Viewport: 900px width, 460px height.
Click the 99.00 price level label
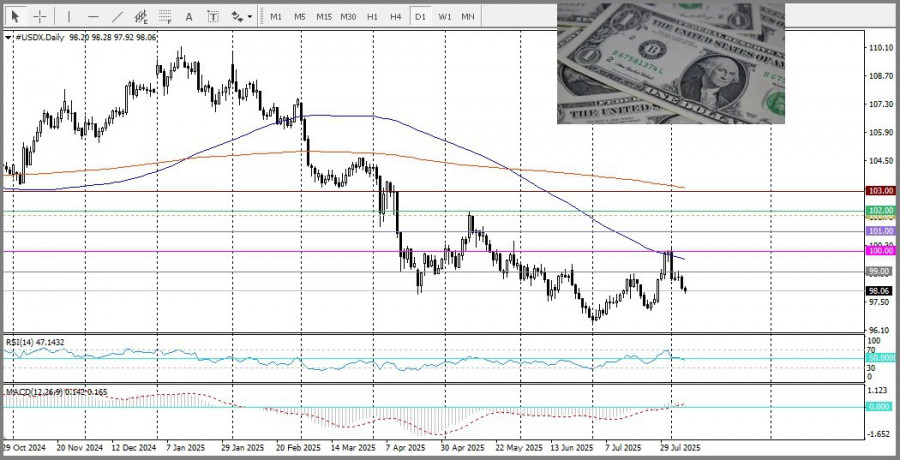[881, 271]
